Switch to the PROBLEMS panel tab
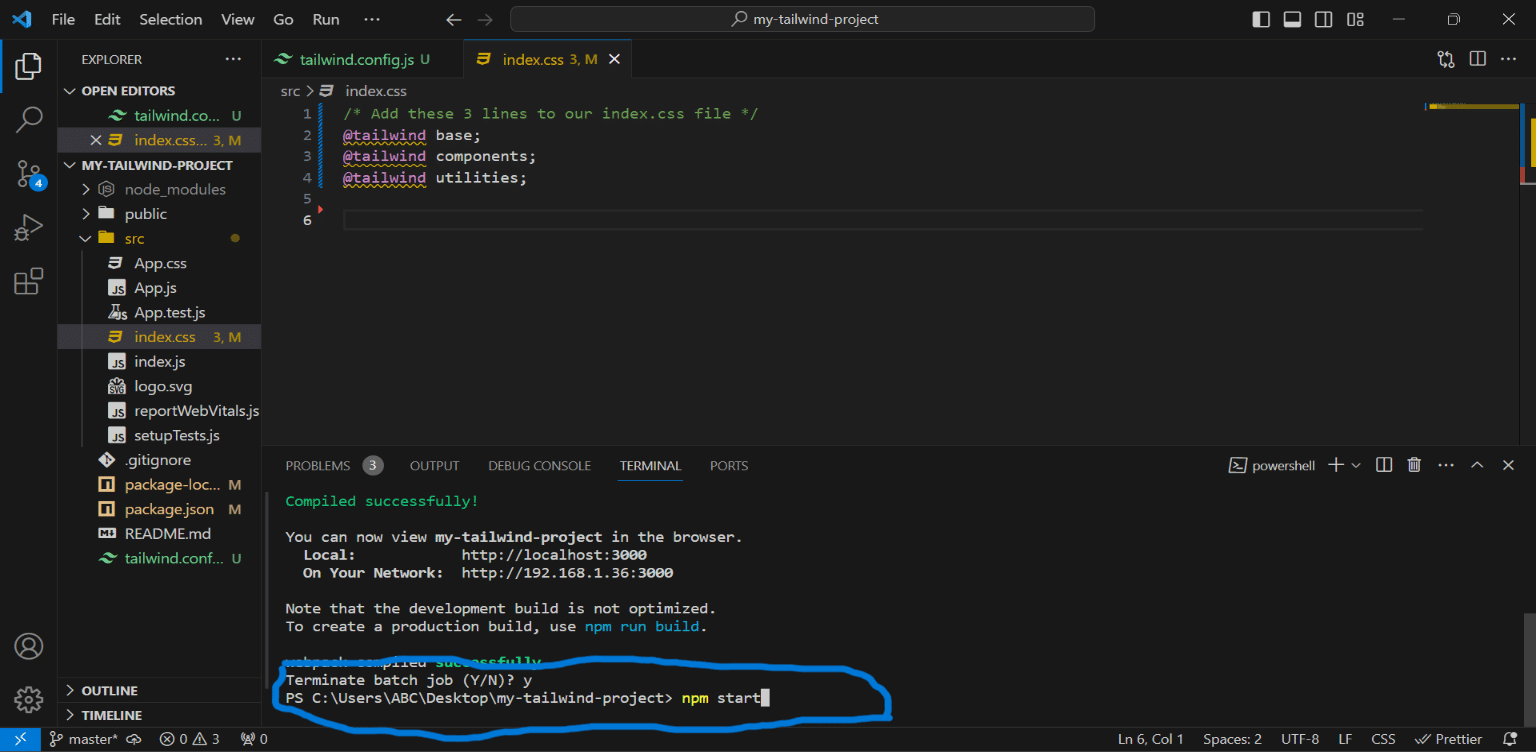This screenshot has width=1536, height=752. (x=318, y=466)
